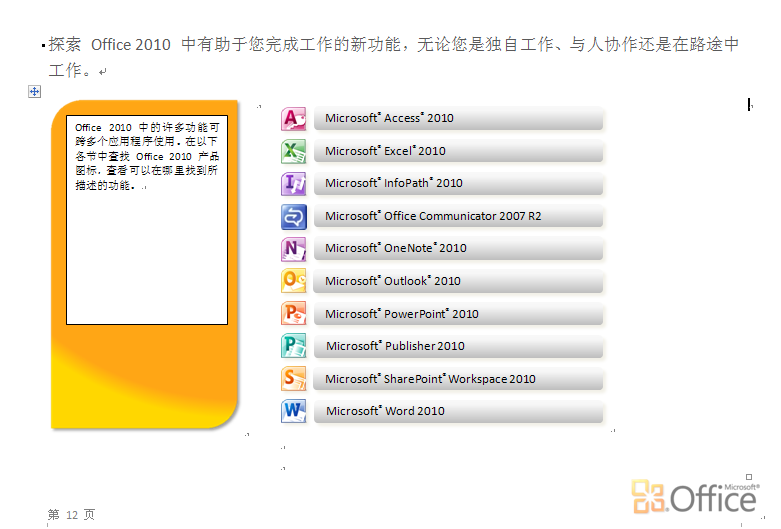Click the text box starting 'Office 2010 中的许多功能'
781x529 pixels.
[x=147, y=220]
